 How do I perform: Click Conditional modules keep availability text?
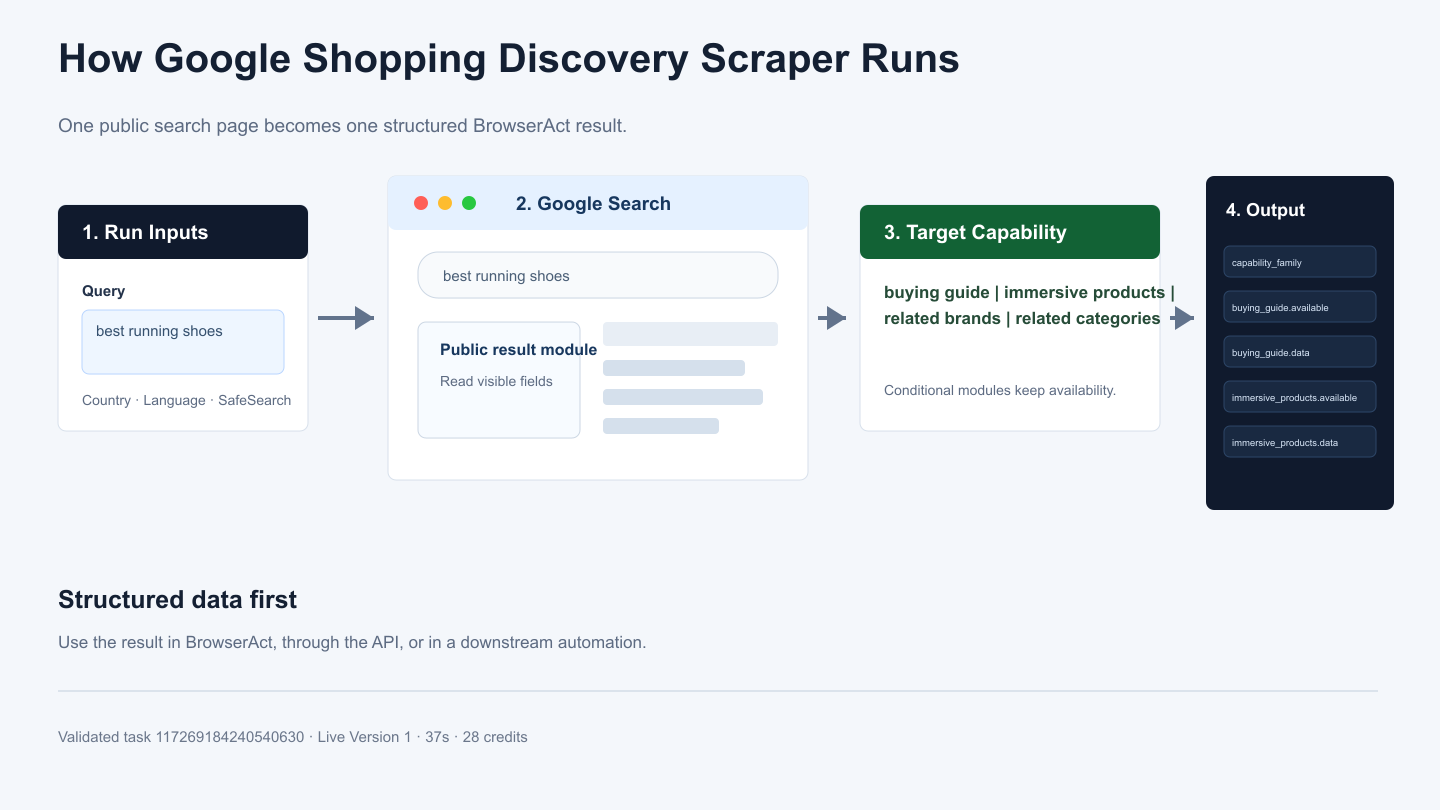(x=1000, y=390)
